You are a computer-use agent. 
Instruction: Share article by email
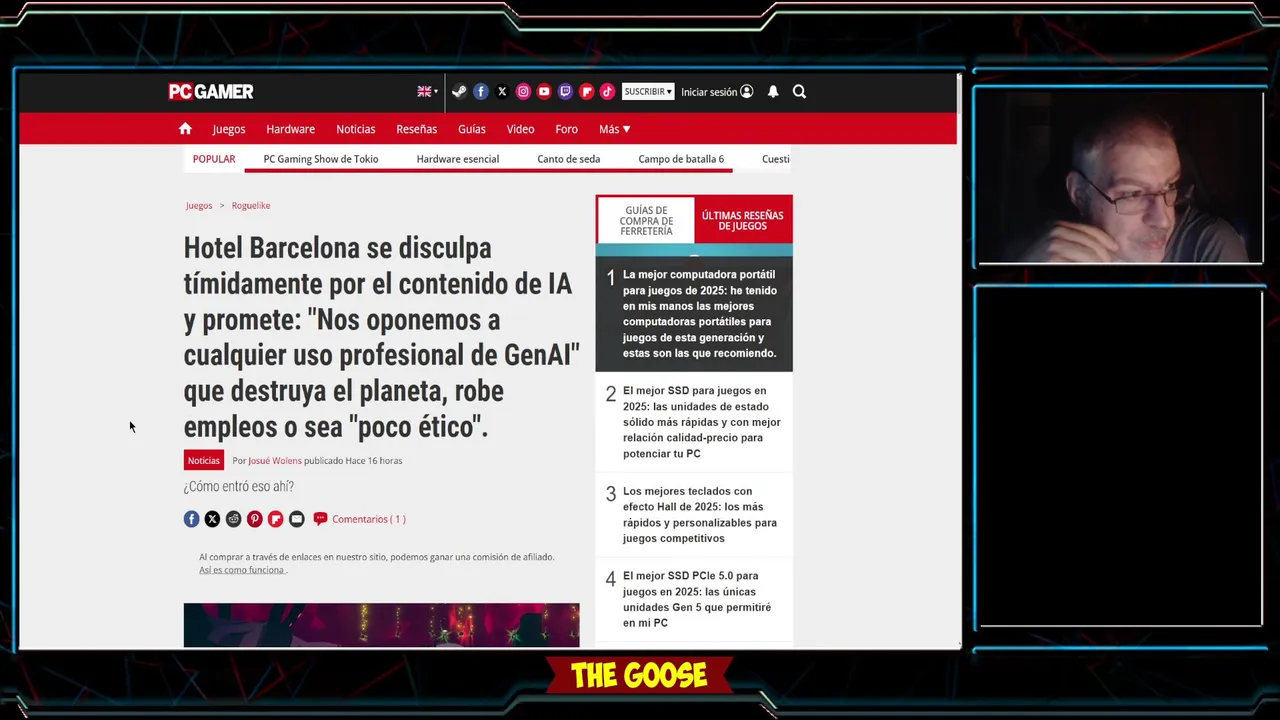297,519
